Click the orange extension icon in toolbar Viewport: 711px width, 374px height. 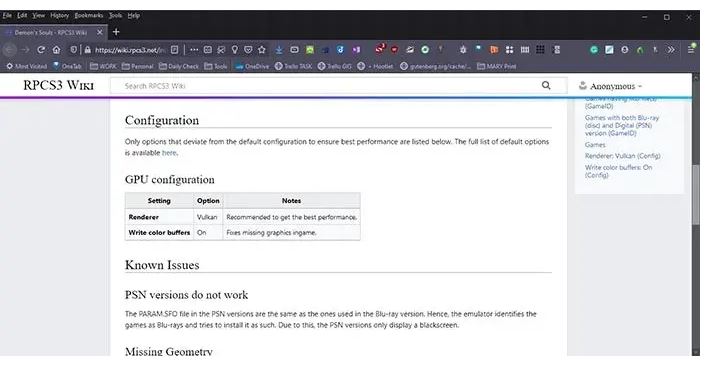pos(494,50)
